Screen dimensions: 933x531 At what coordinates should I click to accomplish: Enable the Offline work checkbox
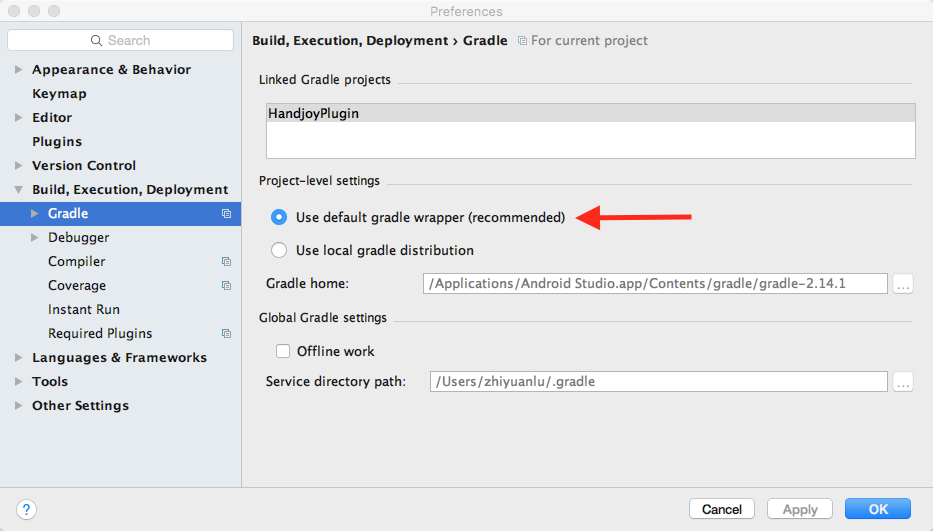[283, 351]
